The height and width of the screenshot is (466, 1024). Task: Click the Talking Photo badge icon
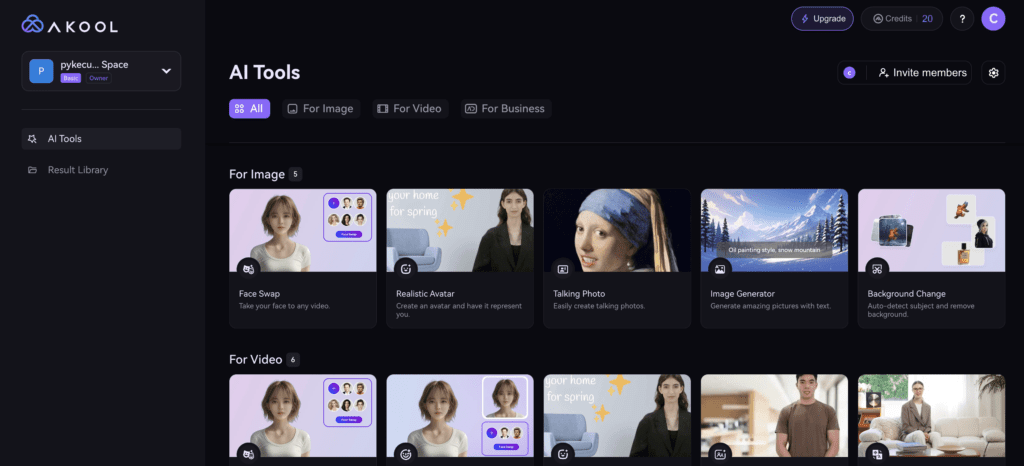tap(562, 268)
